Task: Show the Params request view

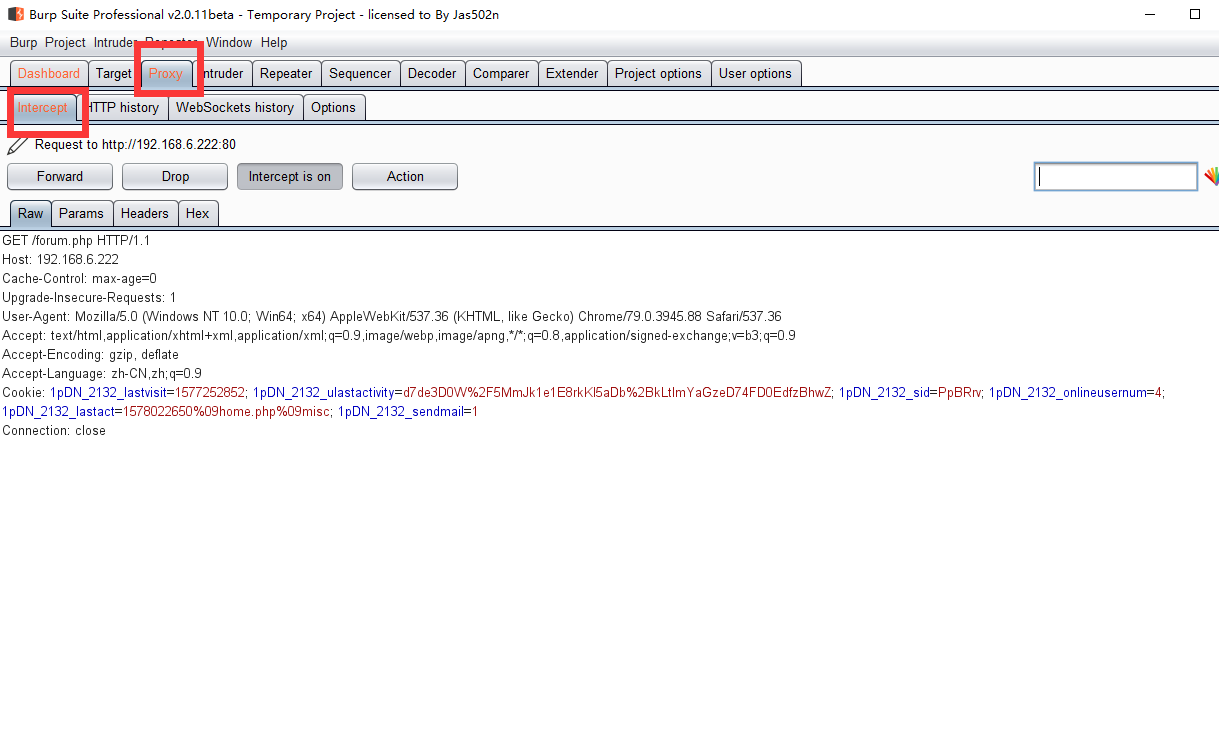Action: click(x=81, y=214)
